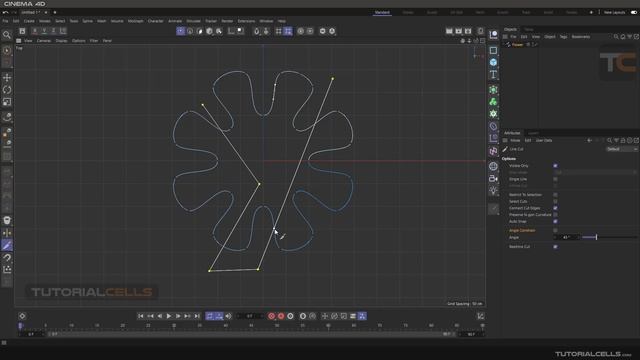The width and height of the screenshot is (640, 360).
Task: Open the Create menu
Action: (29, 21)
